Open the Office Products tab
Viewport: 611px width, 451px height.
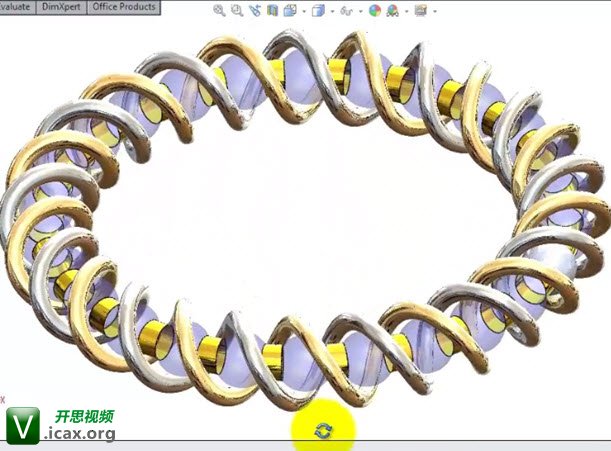click(x=124, y=7)
